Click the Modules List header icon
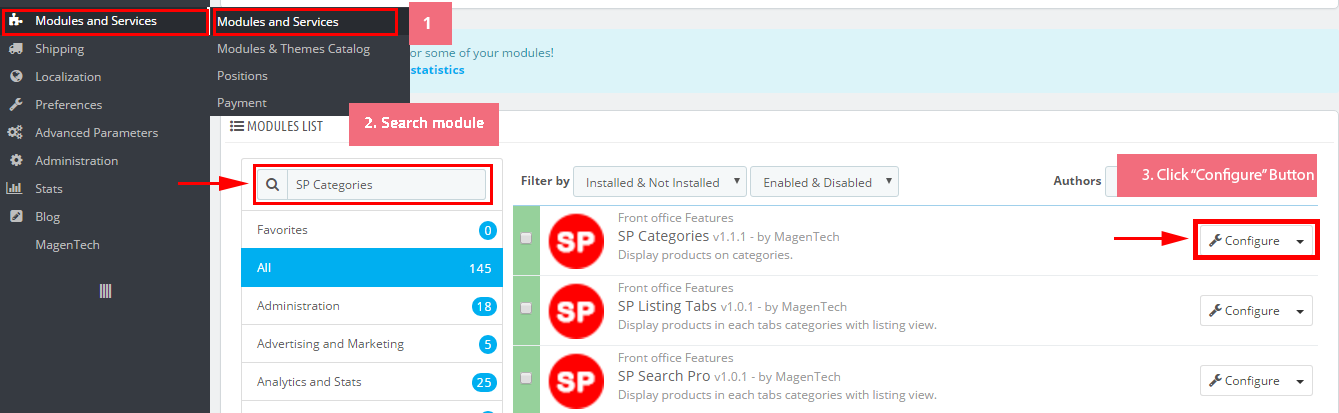The width and height of the screenshot is (1339, 413). click(237, 126)
